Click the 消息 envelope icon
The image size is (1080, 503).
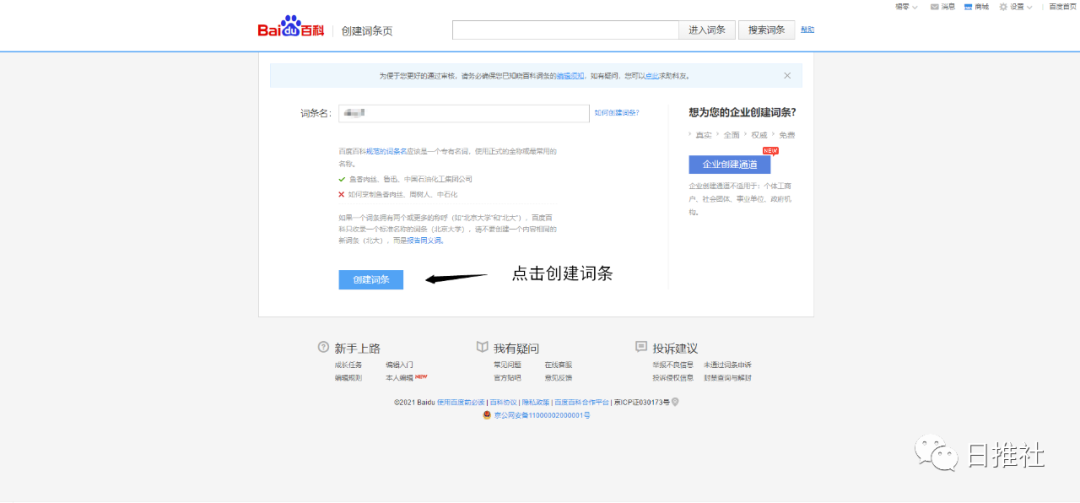click(935, 7)
